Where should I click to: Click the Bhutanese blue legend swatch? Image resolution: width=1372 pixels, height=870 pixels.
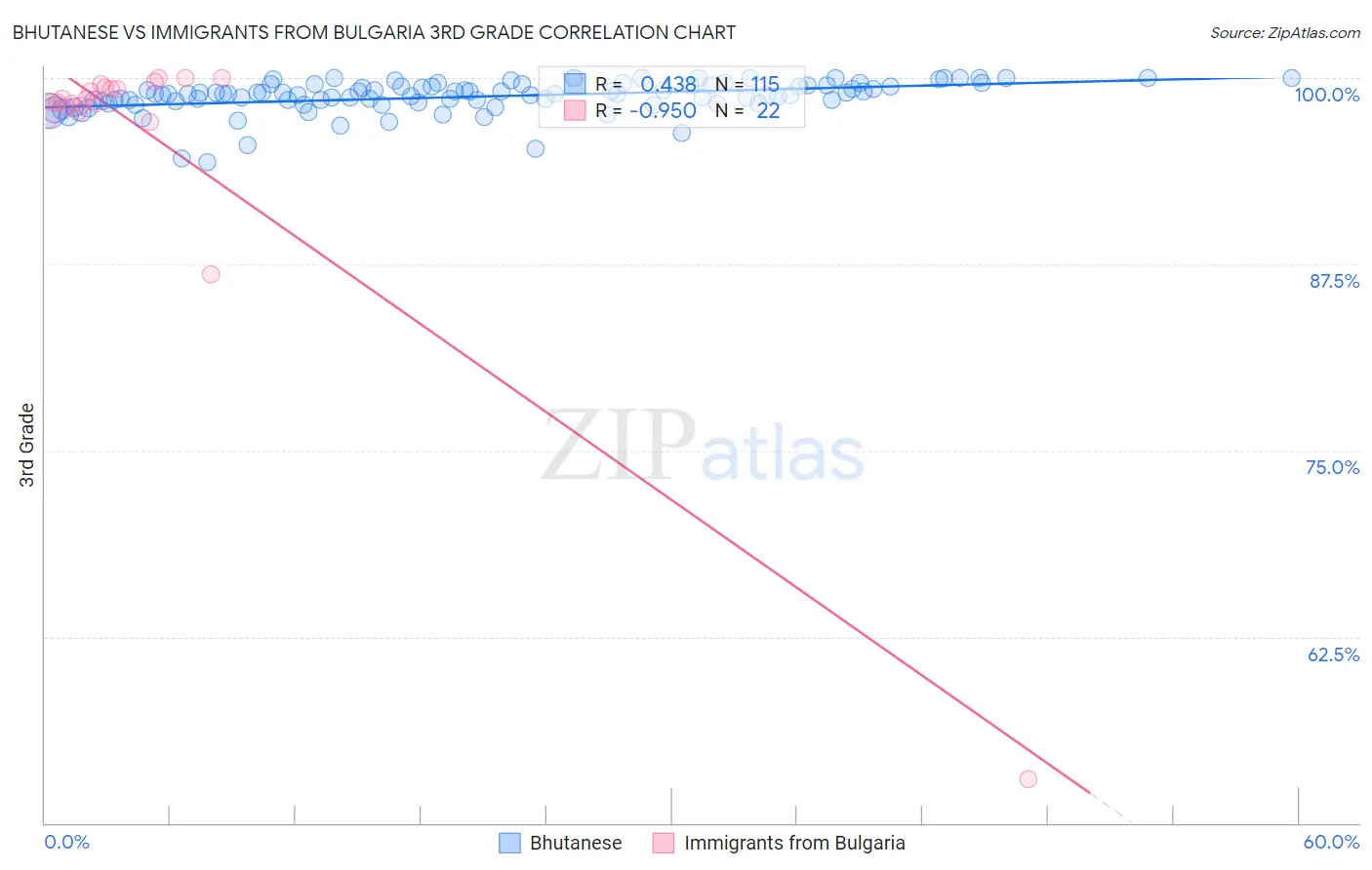coord(509,843)
